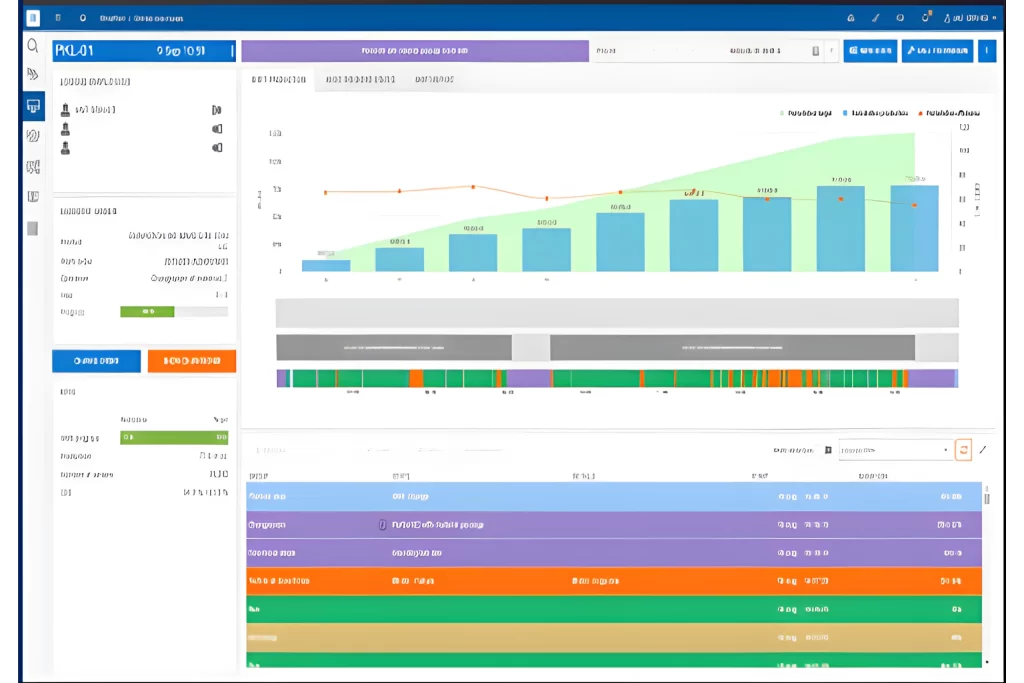Click the orange-outlined refresh icon above table
The height and width of the screenshot is (683, 1024).
point(963,450)
